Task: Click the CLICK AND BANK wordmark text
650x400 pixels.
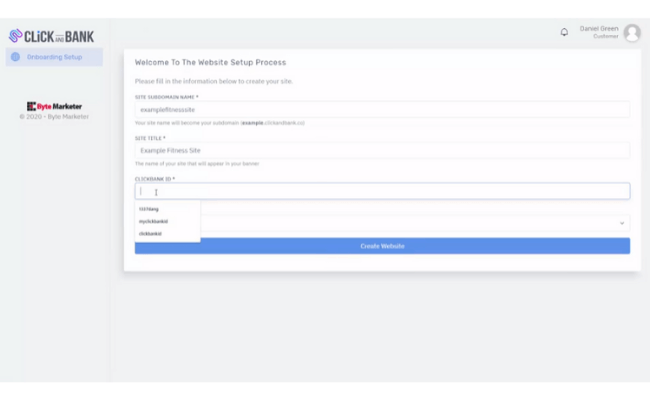Action: click(59, 37)
